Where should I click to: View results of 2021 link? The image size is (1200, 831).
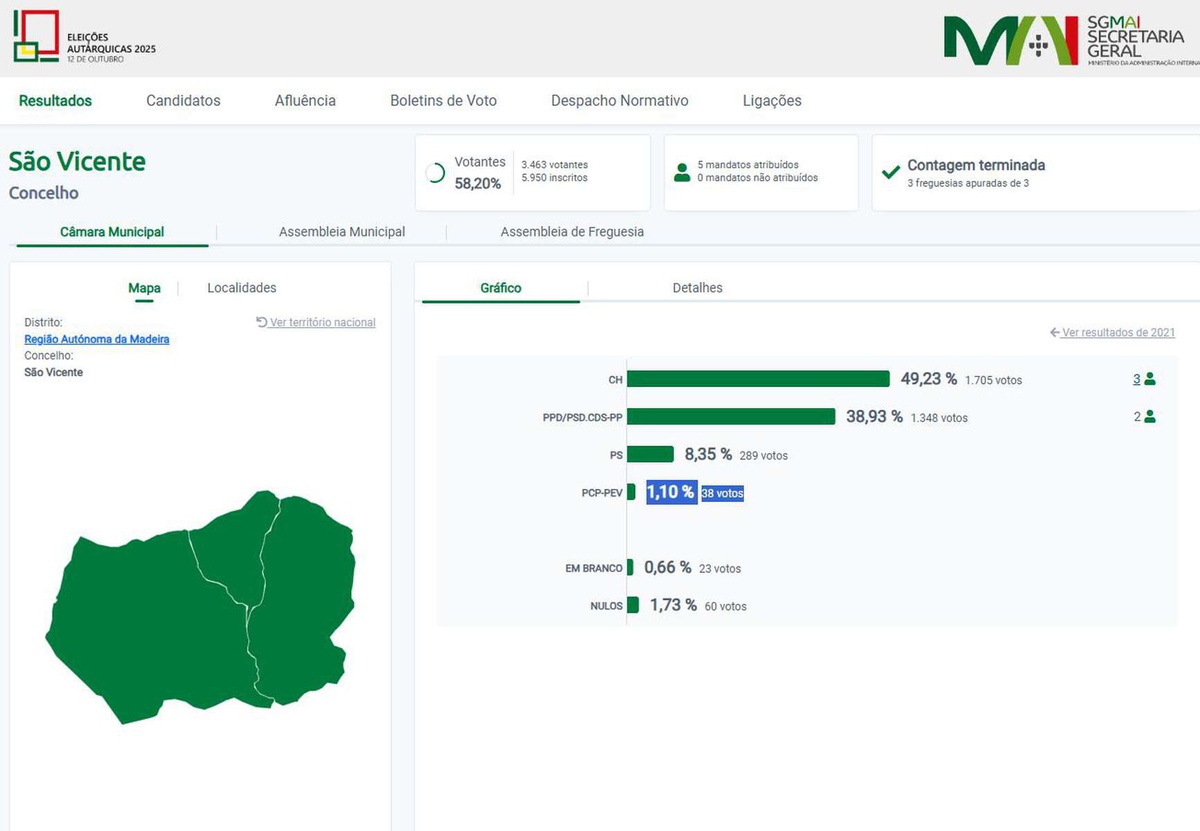click(x=1118, y=333)
